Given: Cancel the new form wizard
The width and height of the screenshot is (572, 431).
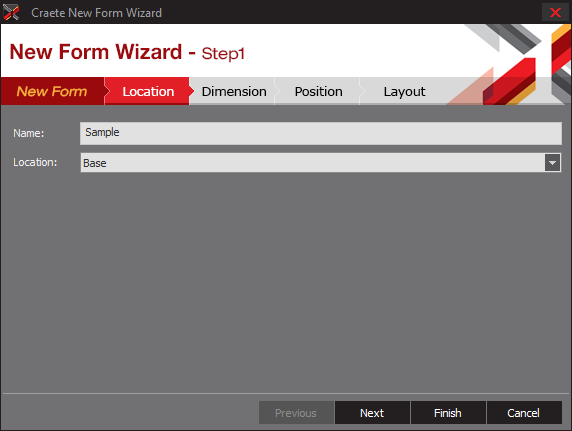Looking at the screenshot, I should tap(524, 413).
